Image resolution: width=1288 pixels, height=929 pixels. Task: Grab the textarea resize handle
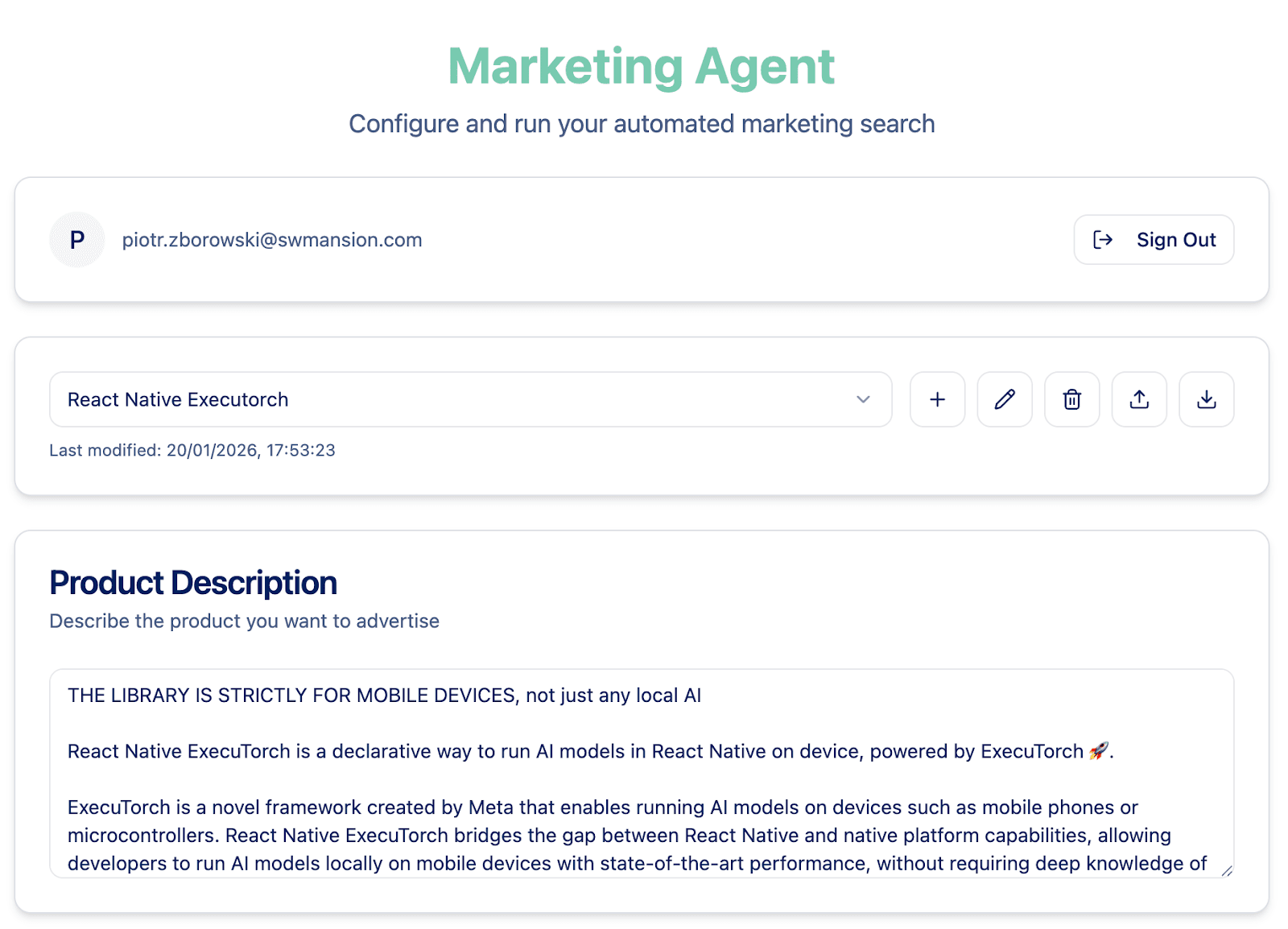coord(1226,870)
